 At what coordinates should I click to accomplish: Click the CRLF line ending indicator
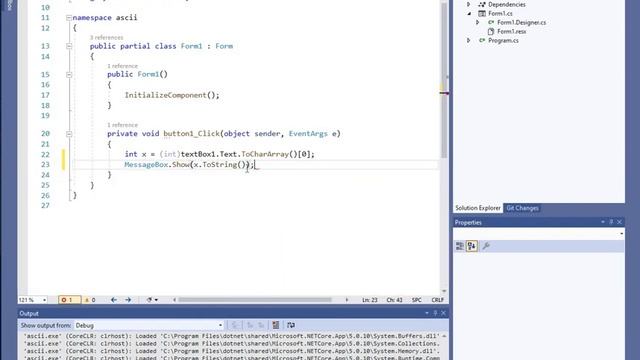[x=438, y=300]
